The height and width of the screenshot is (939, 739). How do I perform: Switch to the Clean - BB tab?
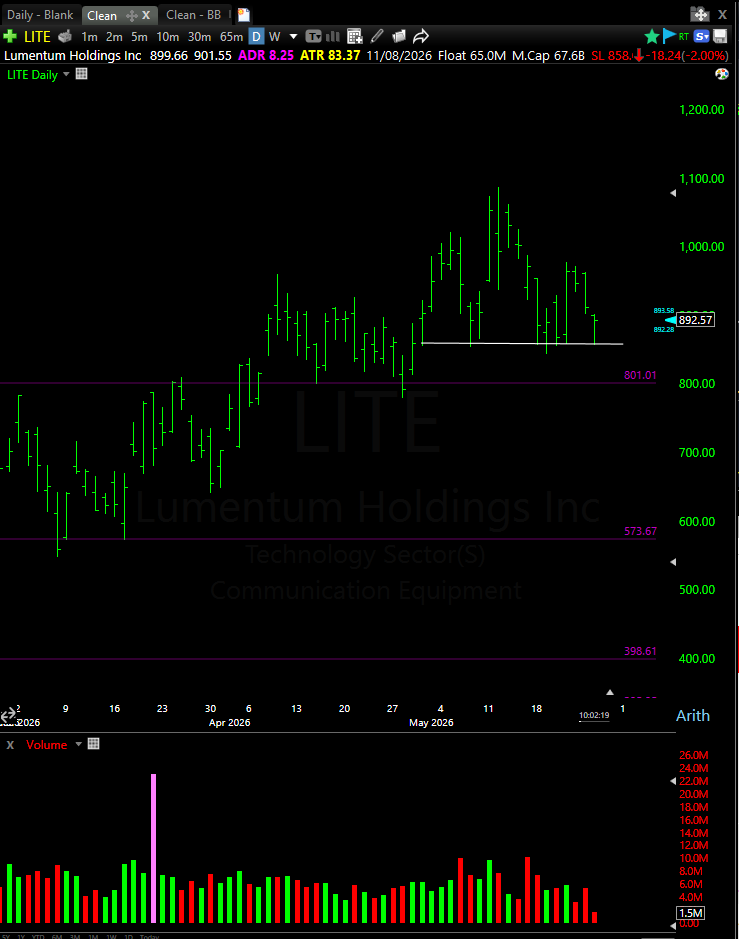coord(193,15)
